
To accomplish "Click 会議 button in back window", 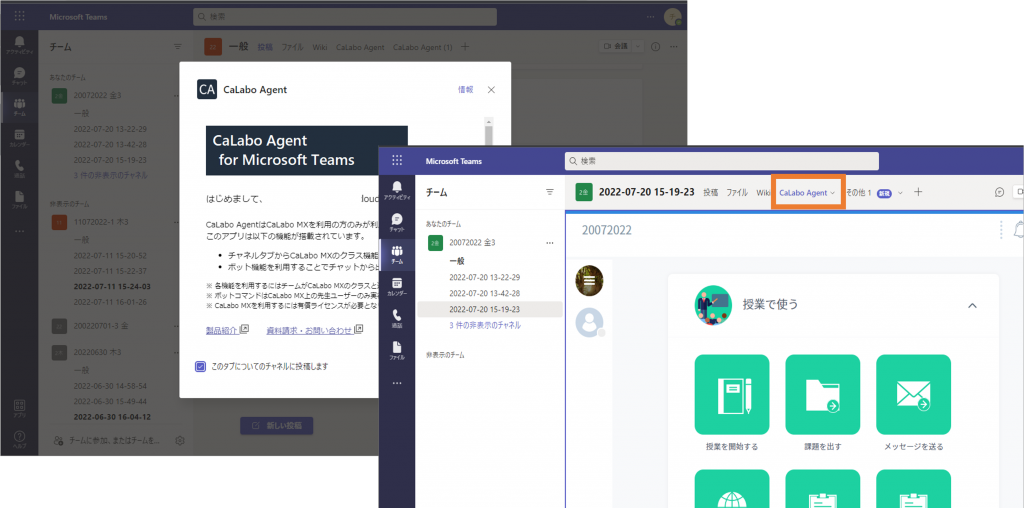I will tap(615, 46).
